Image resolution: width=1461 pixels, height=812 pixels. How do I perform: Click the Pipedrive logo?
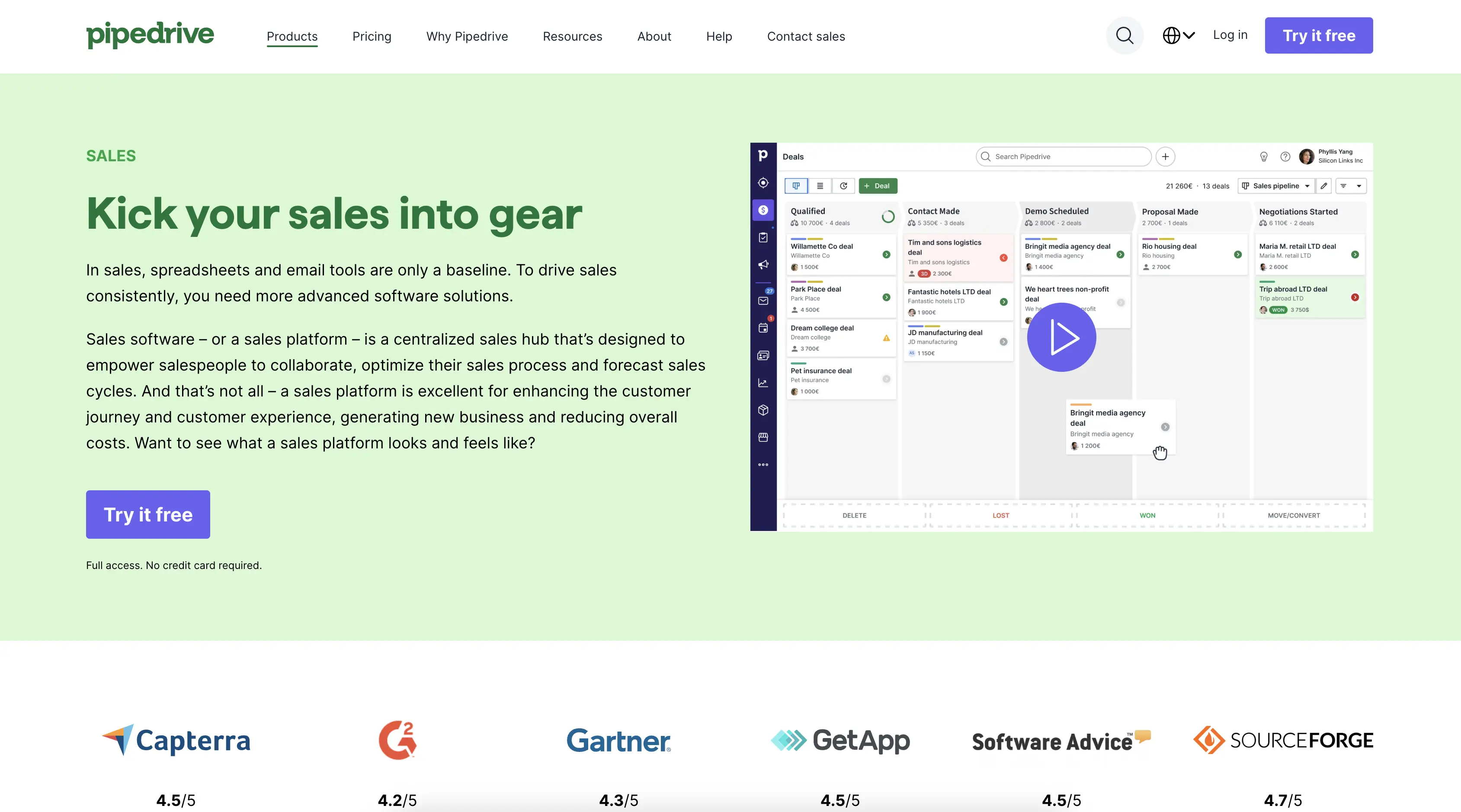(x=150, y=35)
